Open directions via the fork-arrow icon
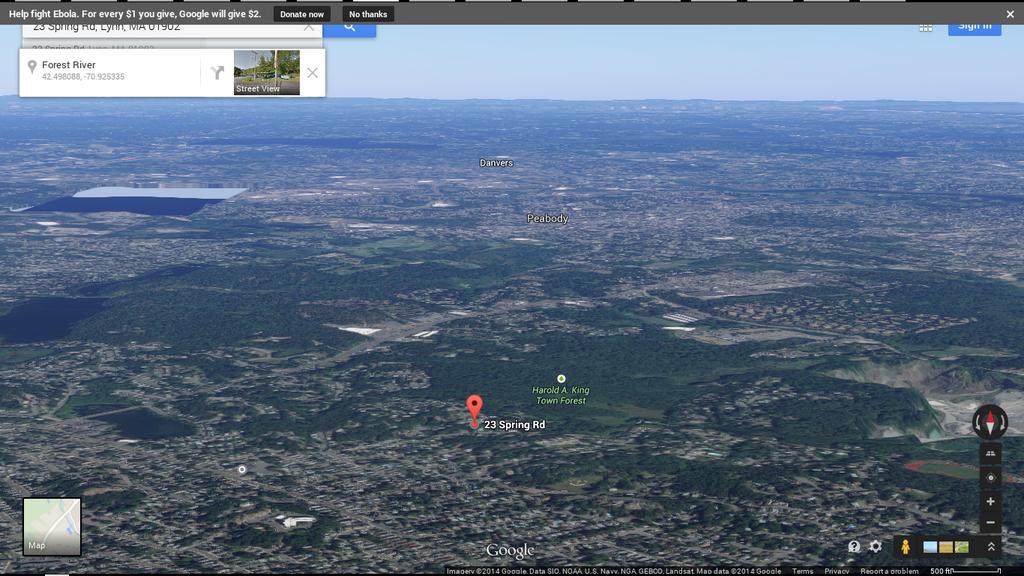Viewport: 1024px width, 576px height. (x=217, y=73)
